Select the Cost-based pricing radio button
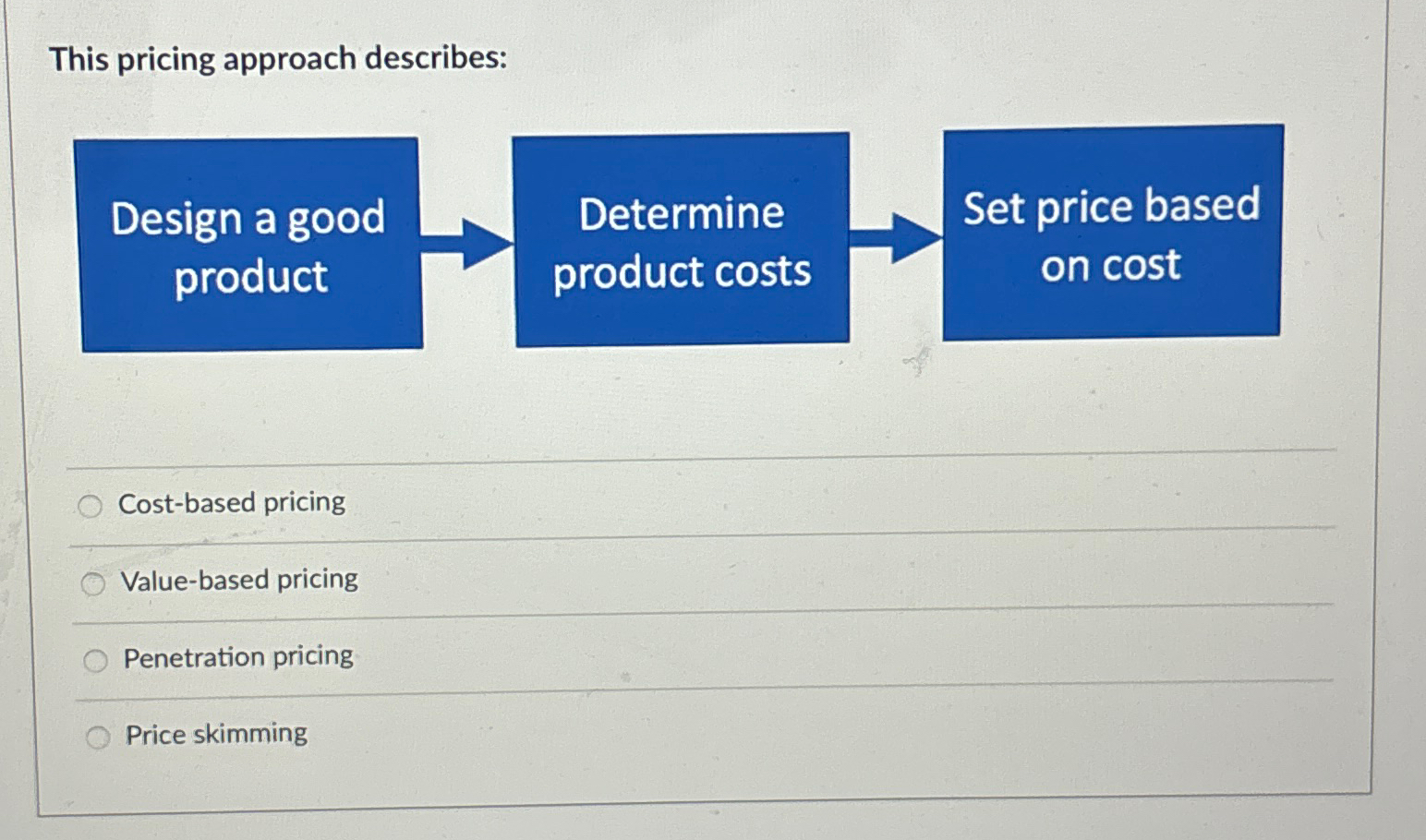 [x=92, y=506]
